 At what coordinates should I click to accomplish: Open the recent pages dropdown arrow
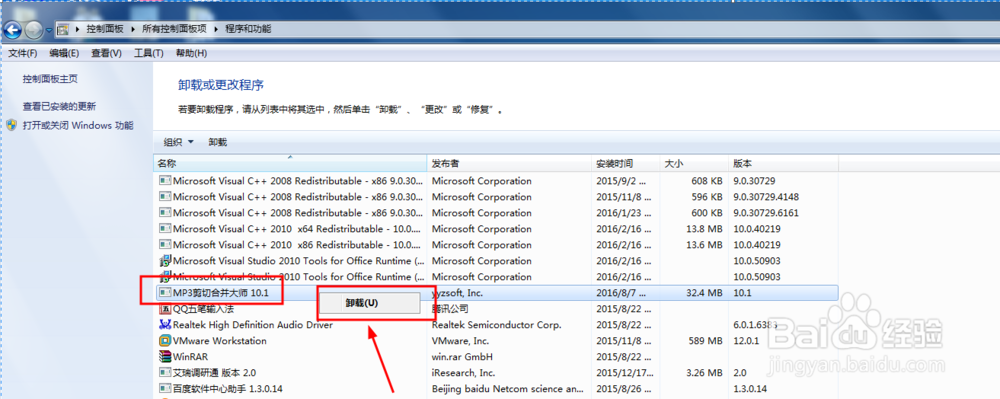coord(49,30)
